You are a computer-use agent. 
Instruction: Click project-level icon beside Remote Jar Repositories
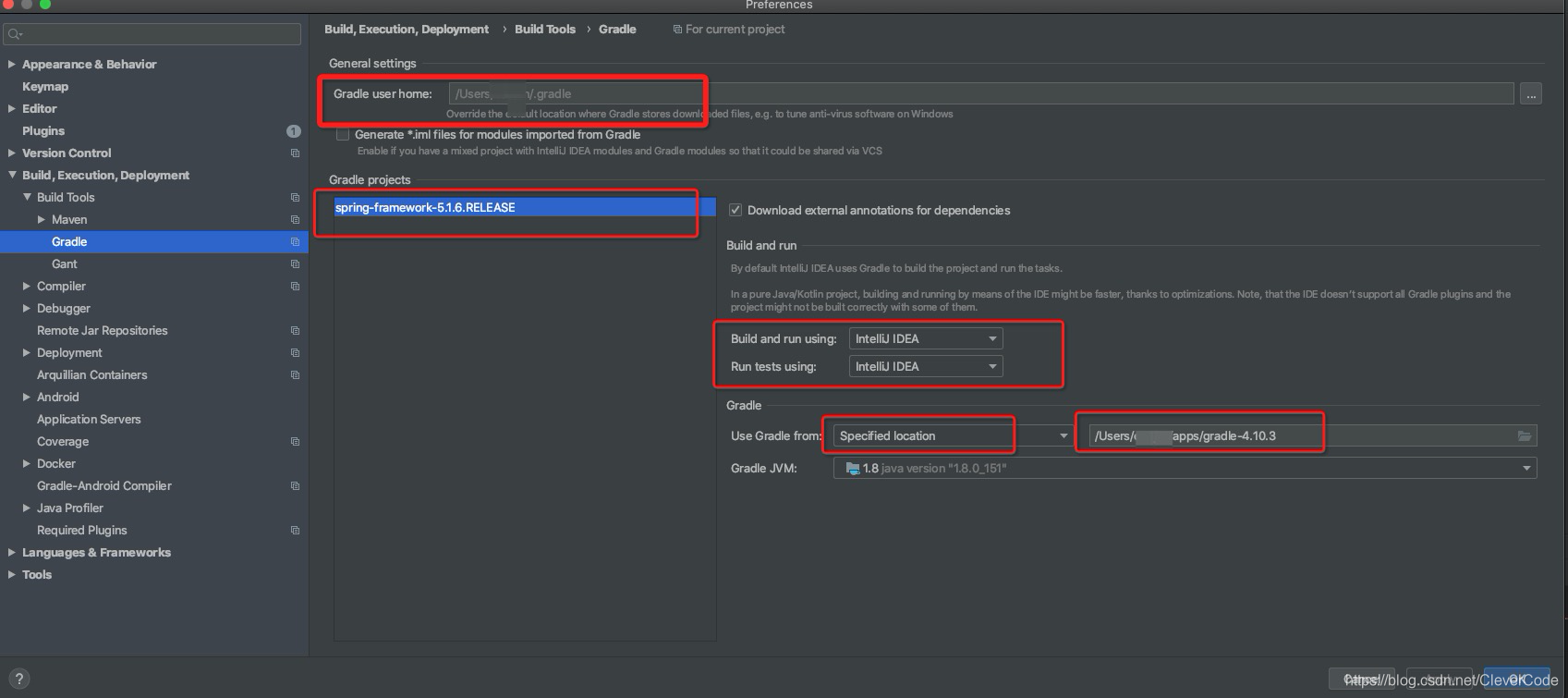(x=295, y=330)
